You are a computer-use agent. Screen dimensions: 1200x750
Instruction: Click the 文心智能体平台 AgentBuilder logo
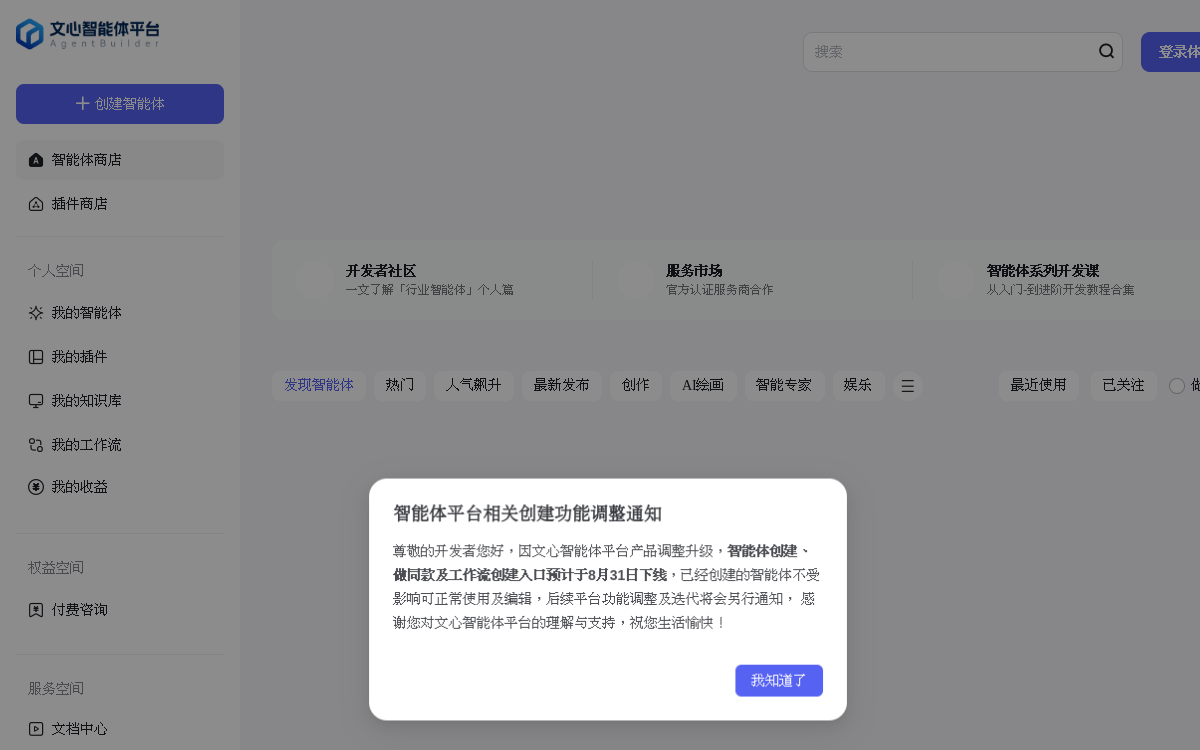88,34
